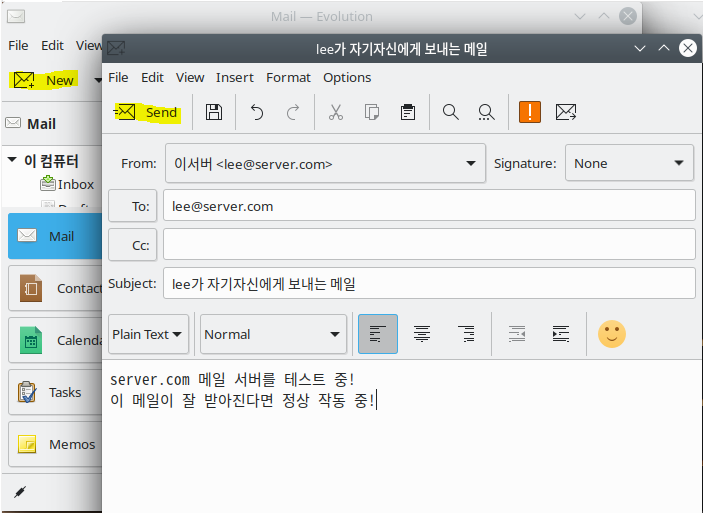Open the Plain Text format dropdown
703x513 pixels.
[148, 334]
